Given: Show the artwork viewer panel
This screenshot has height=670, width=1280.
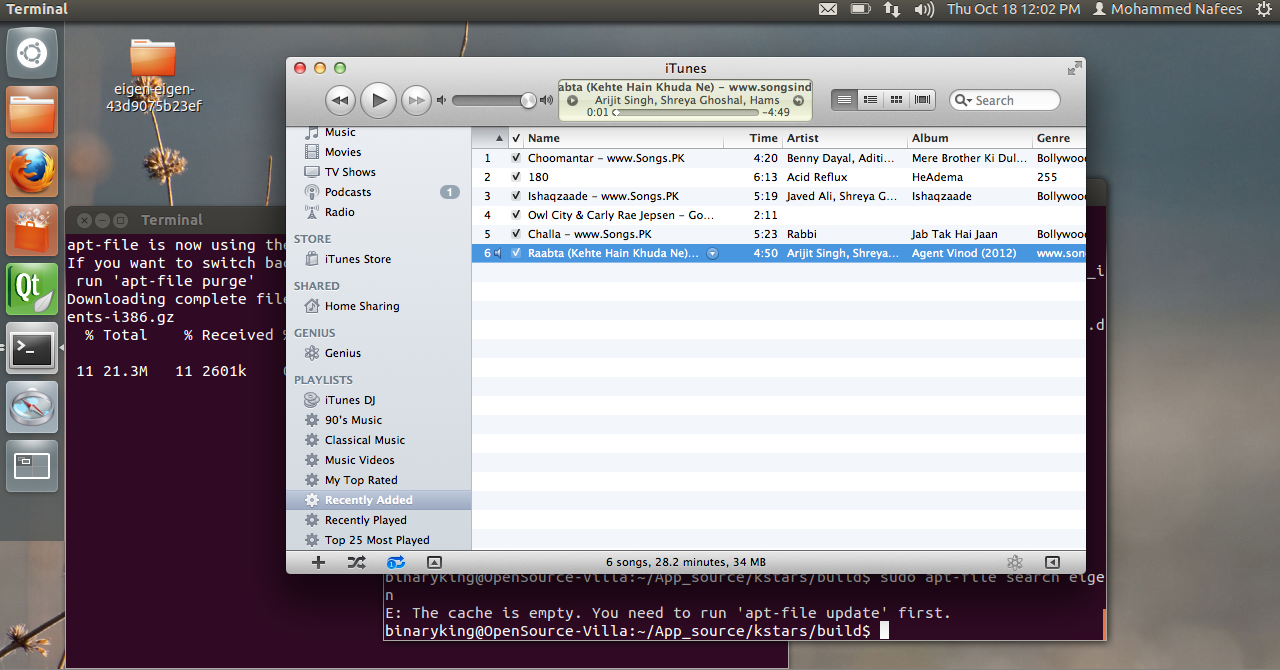Looking at the screenshot, I should click(x=434, y=562).
